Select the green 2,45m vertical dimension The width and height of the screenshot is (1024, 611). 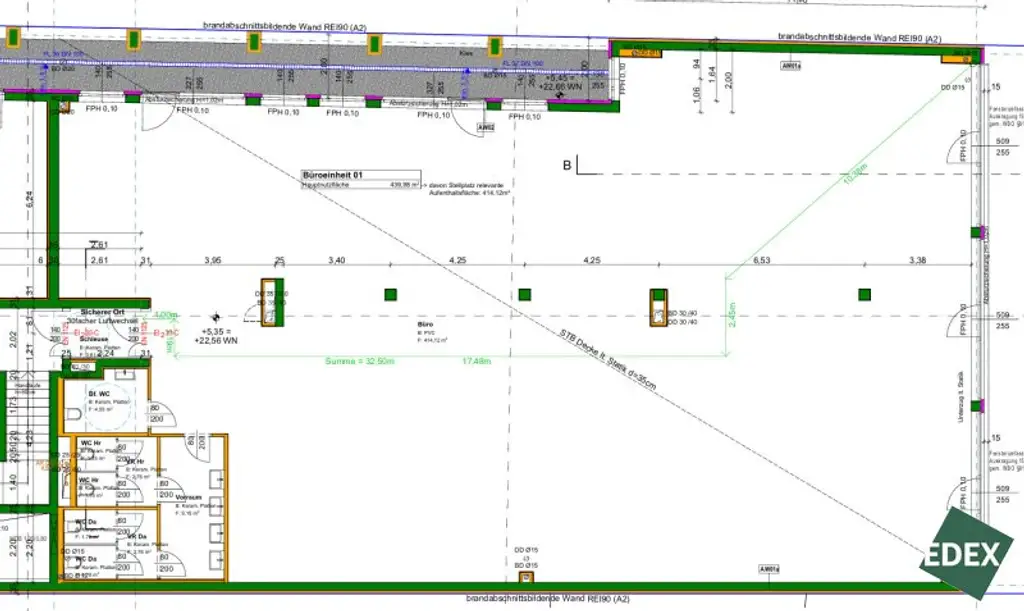coord(731,313)
